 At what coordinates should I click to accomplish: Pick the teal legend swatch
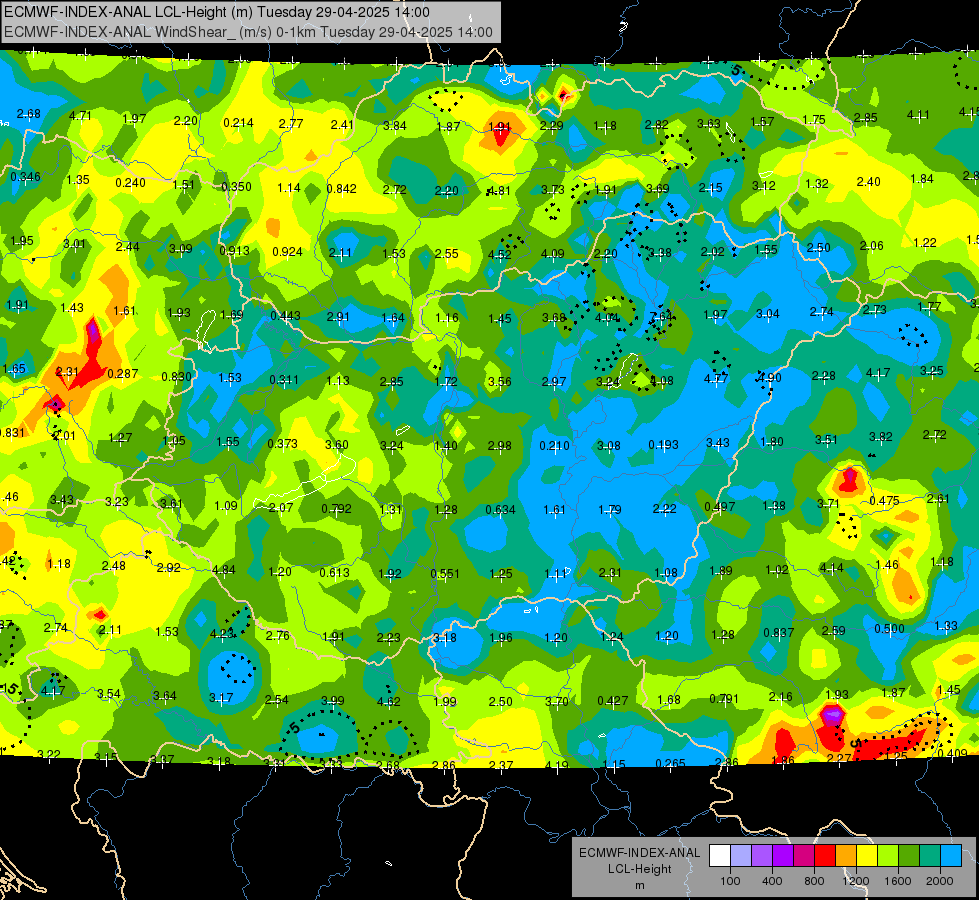[x=932, y=856]
